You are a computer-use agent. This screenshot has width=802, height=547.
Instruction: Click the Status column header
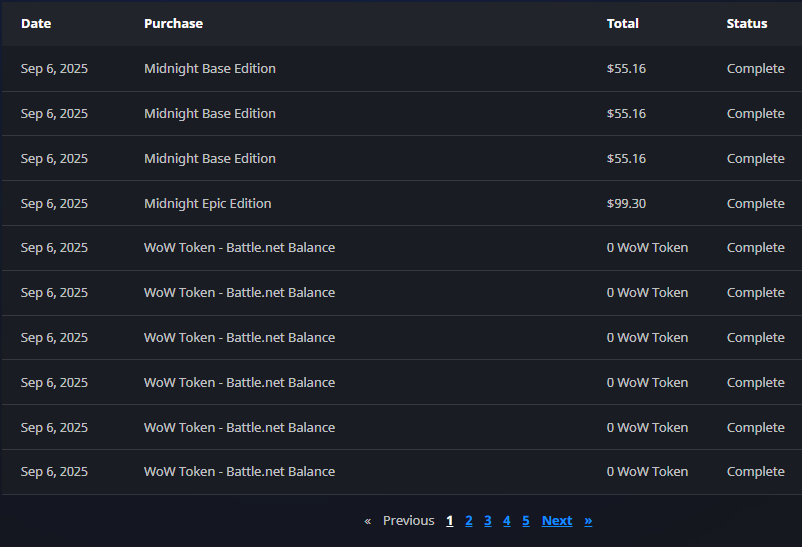click(747, 24)
